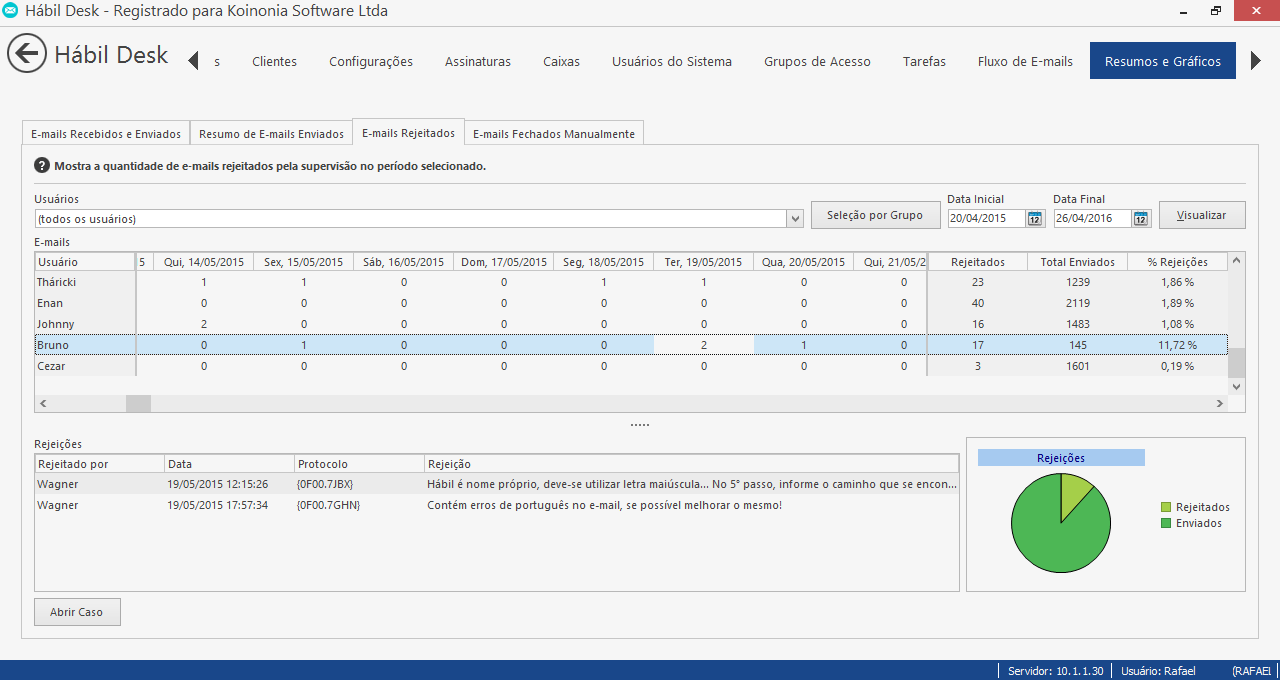Click the green Enviados legend swatch
The height and width of the screenshot is (680, 1280).
click(1166, 523)
